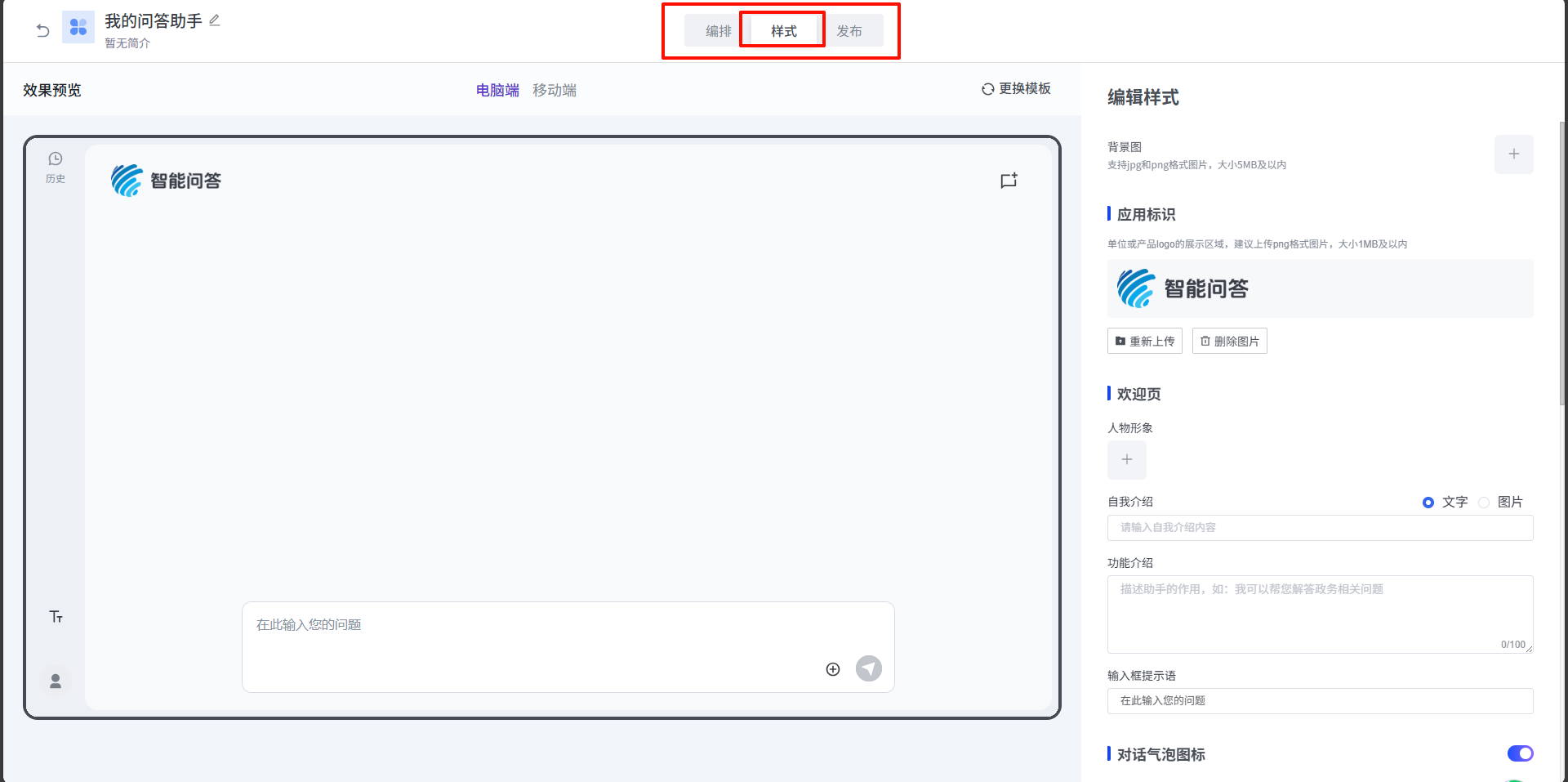
Task: Switch the preview to 移动端
Action: click(x=555, y=90)
